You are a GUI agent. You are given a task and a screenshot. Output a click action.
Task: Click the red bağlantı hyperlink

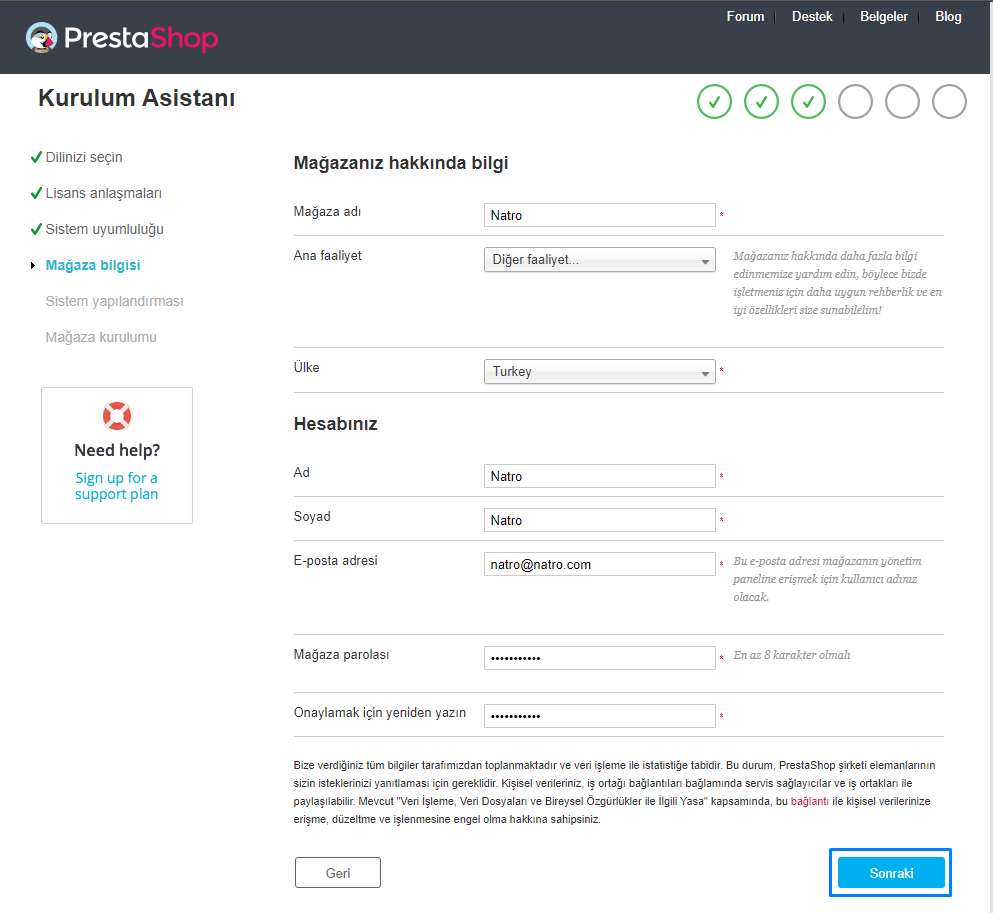809,802
